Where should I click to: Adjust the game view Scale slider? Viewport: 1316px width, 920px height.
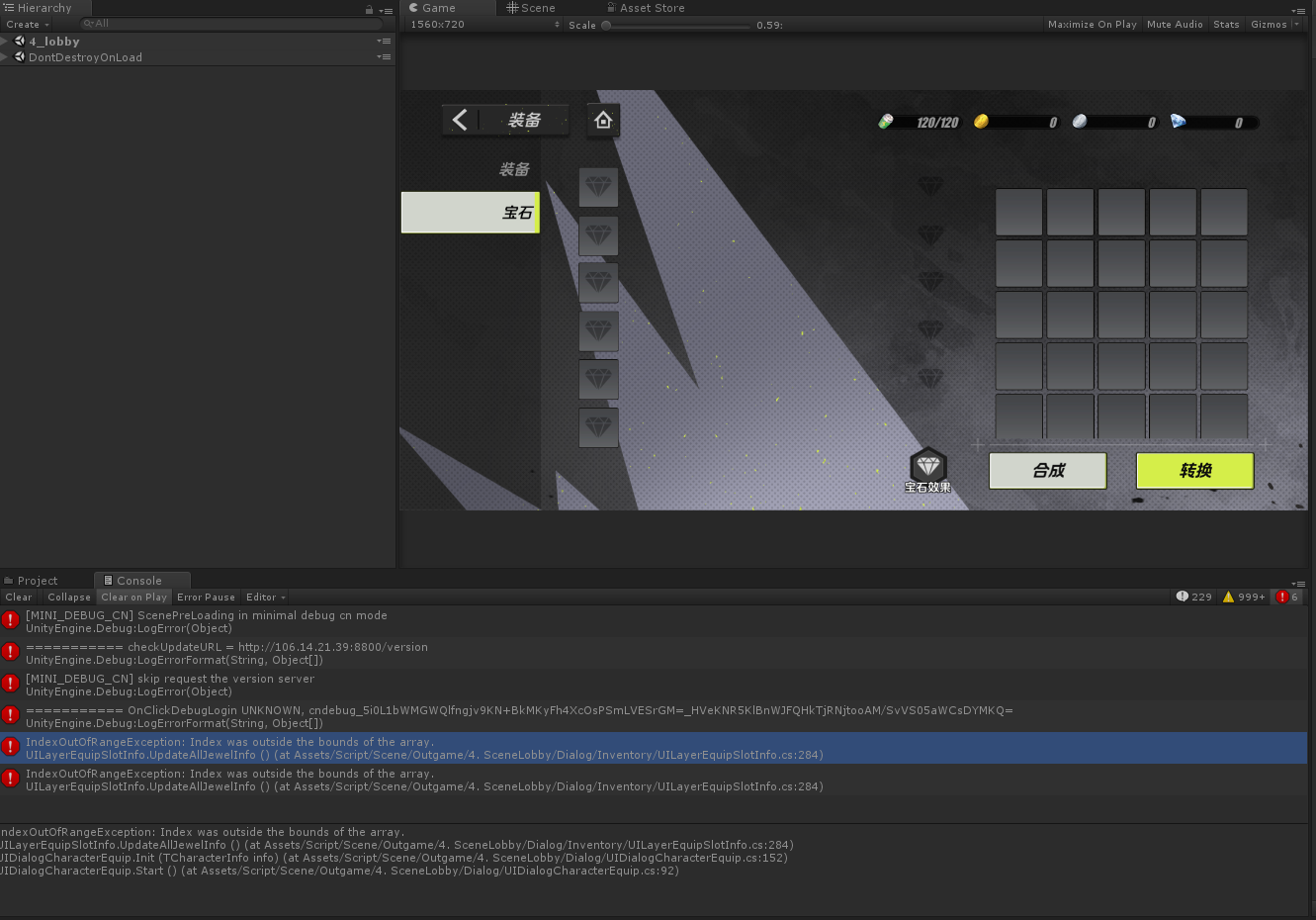(606, 25)
